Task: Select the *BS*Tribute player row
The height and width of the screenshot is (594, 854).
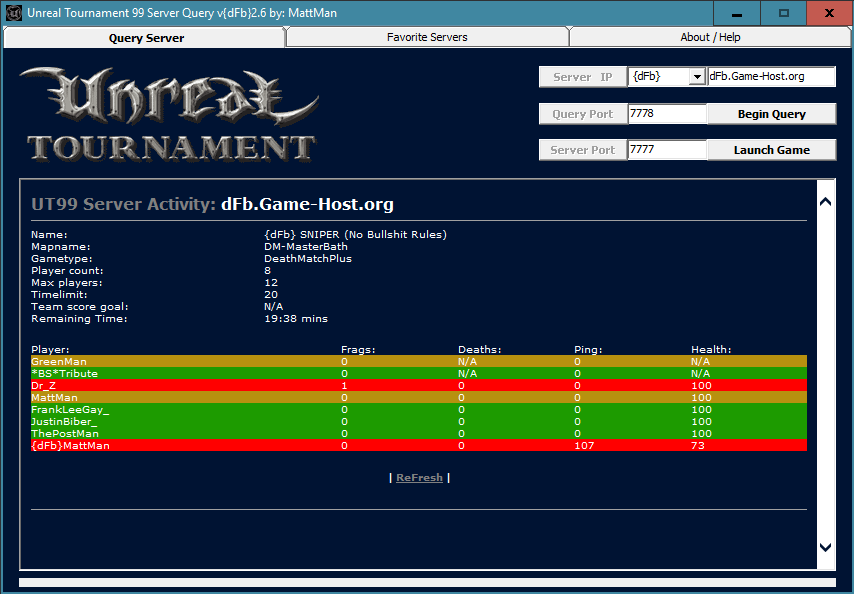Action: [419, 373]
